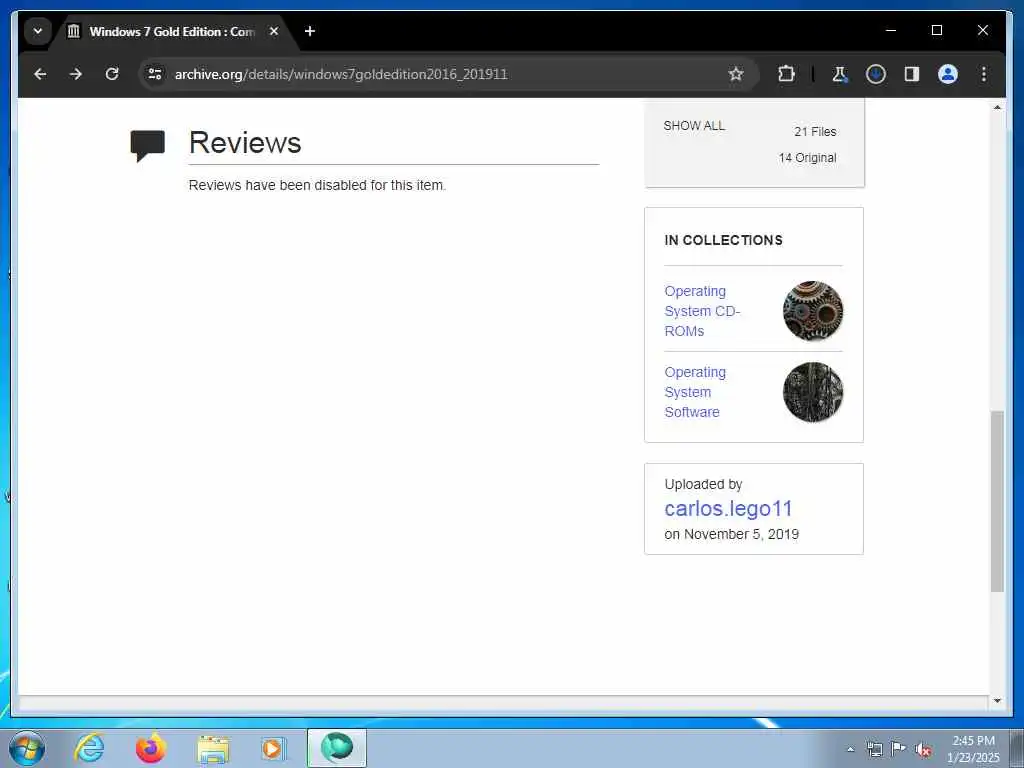Click the 21 Files link
This screenshot has height=768, width=1024.
click(x=815, y=131)
